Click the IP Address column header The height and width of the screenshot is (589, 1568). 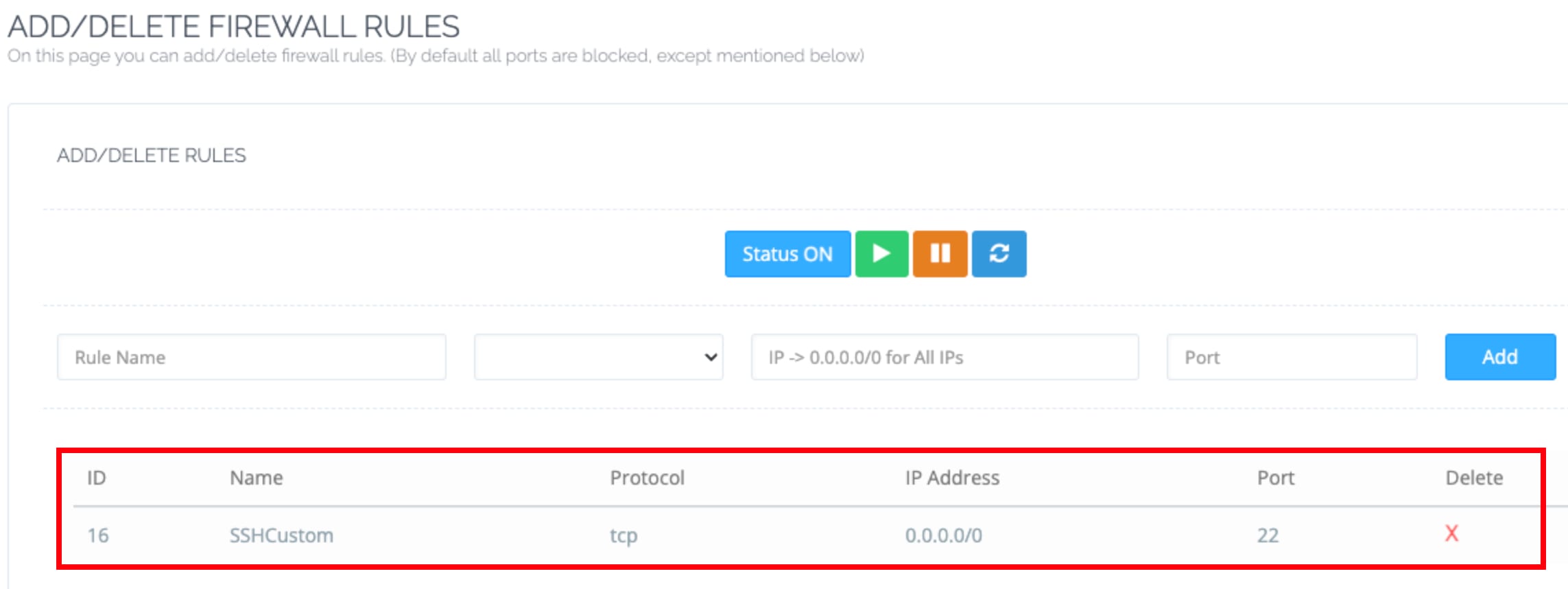point(952,478)
